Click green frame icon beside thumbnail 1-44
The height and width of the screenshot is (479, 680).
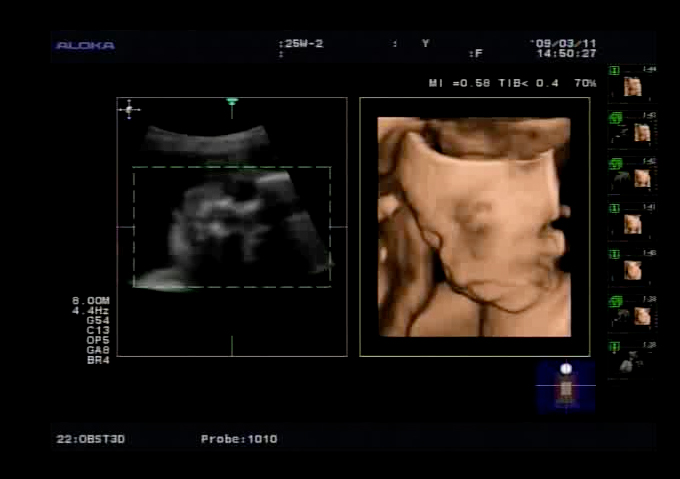(x=614, y=71)
